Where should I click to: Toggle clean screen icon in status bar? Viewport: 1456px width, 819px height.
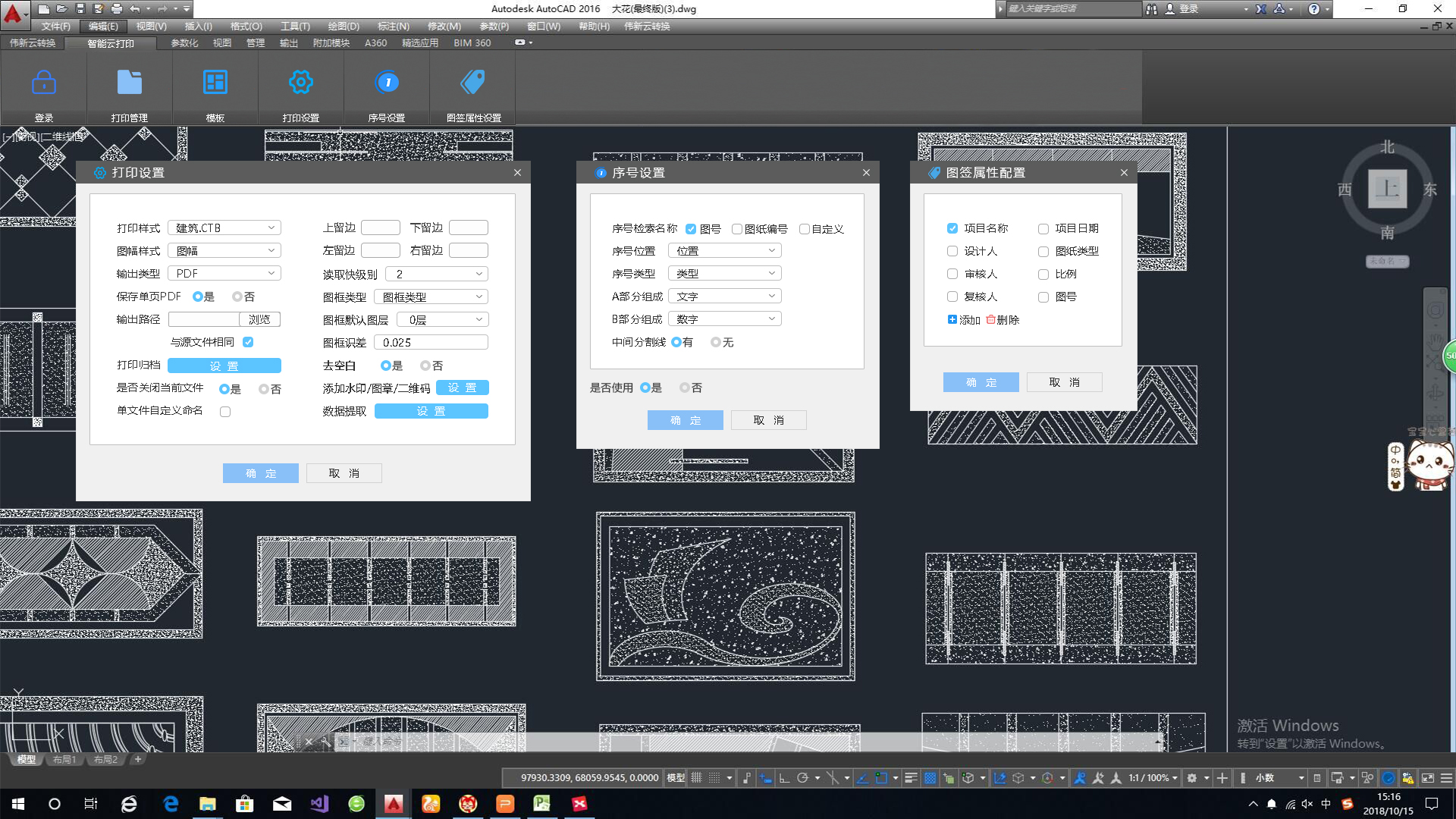(x=1427, y=778)
